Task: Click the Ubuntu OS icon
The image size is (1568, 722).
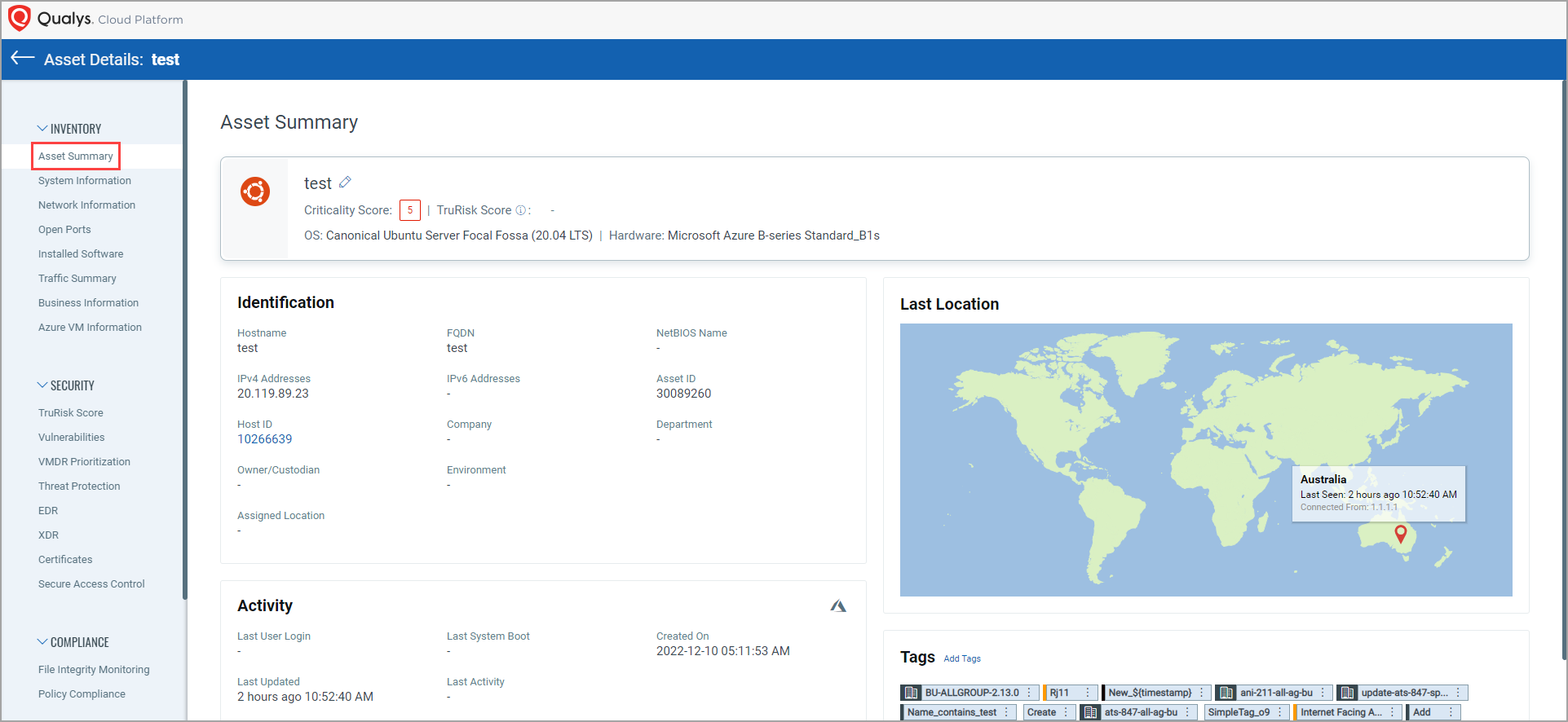Action: [255, 192]
